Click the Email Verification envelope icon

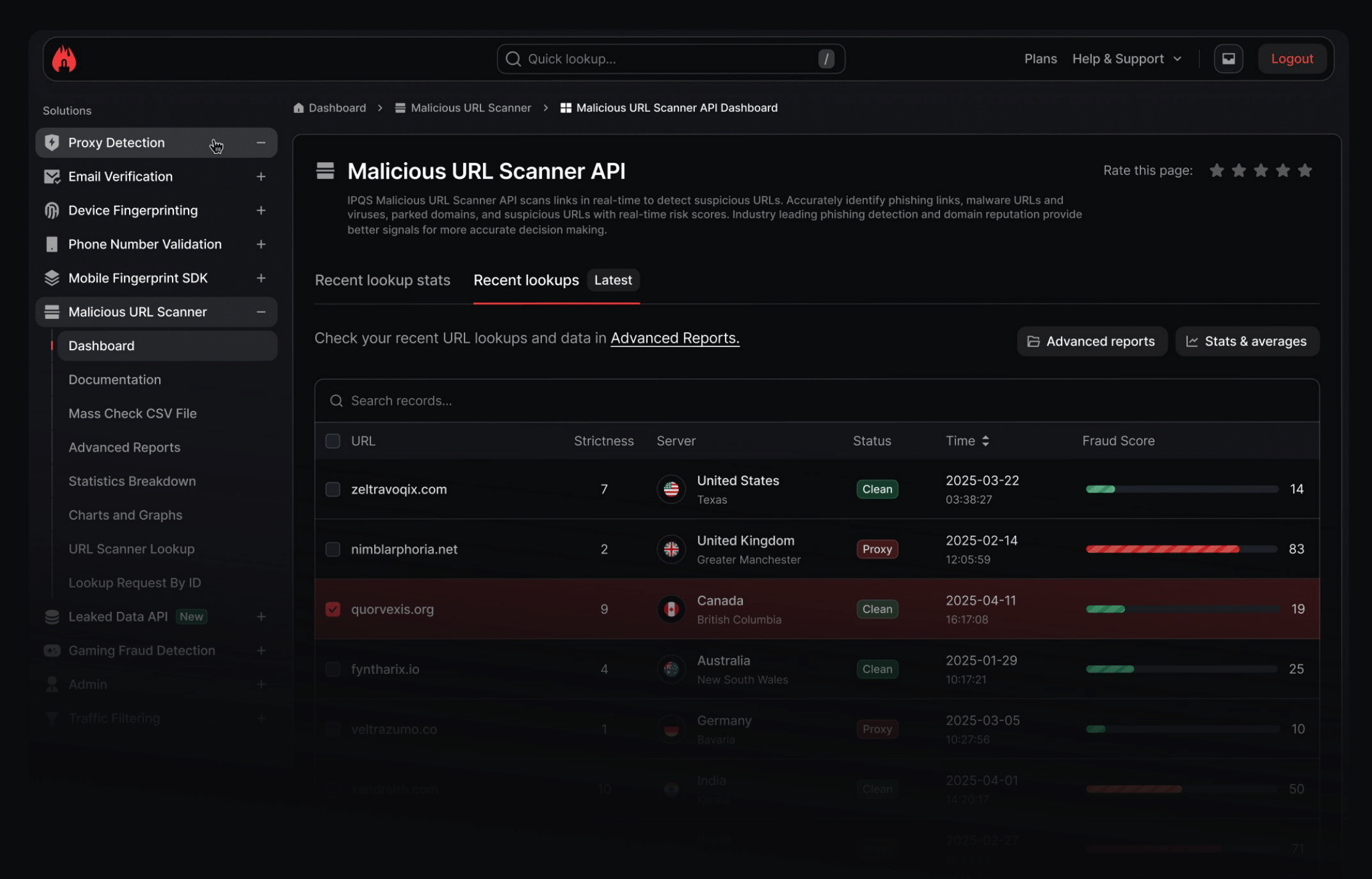(x=52, y=177)
